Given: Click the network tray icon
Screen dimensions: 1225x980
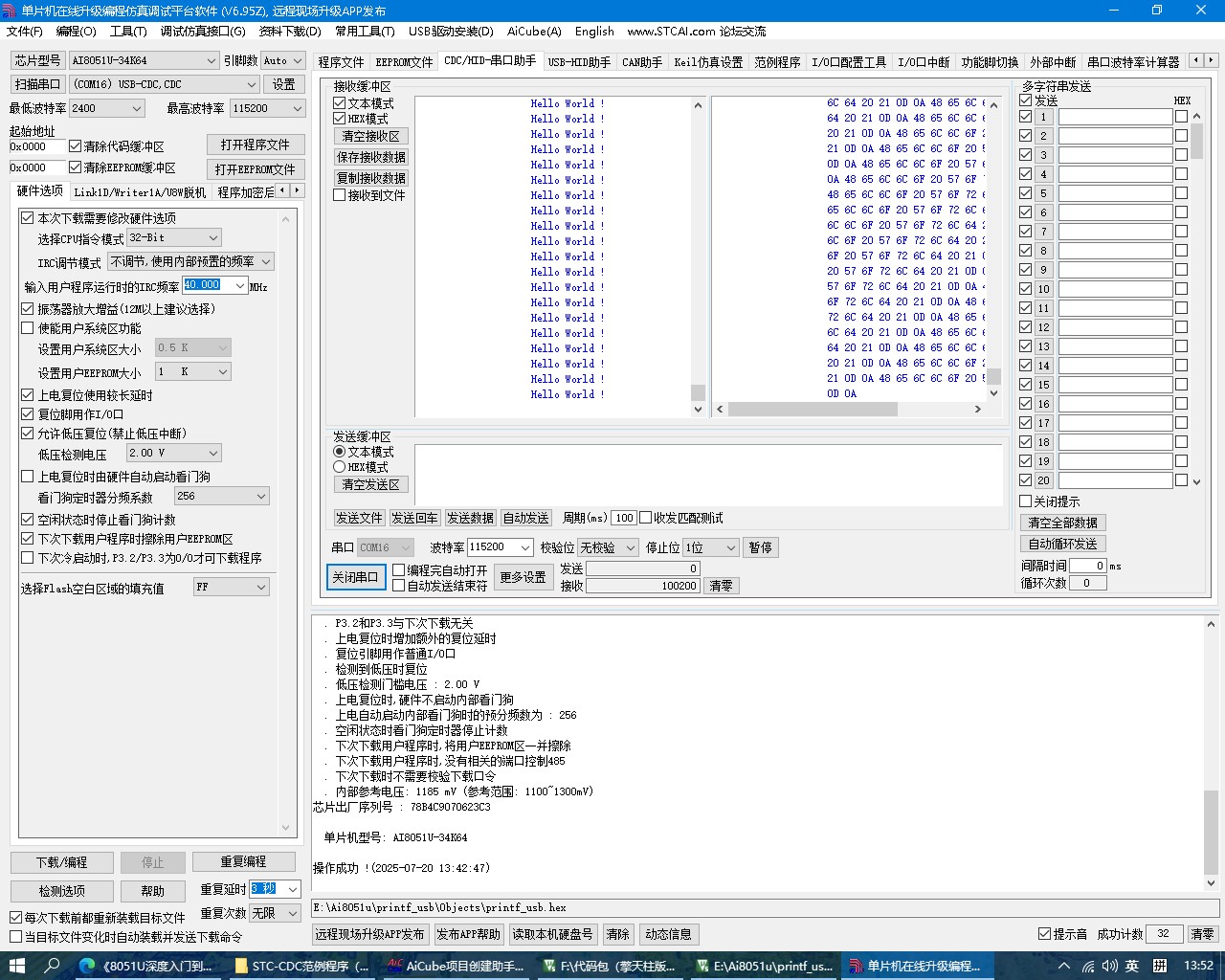Looking at the screenshot, I should click(1088, 966).
